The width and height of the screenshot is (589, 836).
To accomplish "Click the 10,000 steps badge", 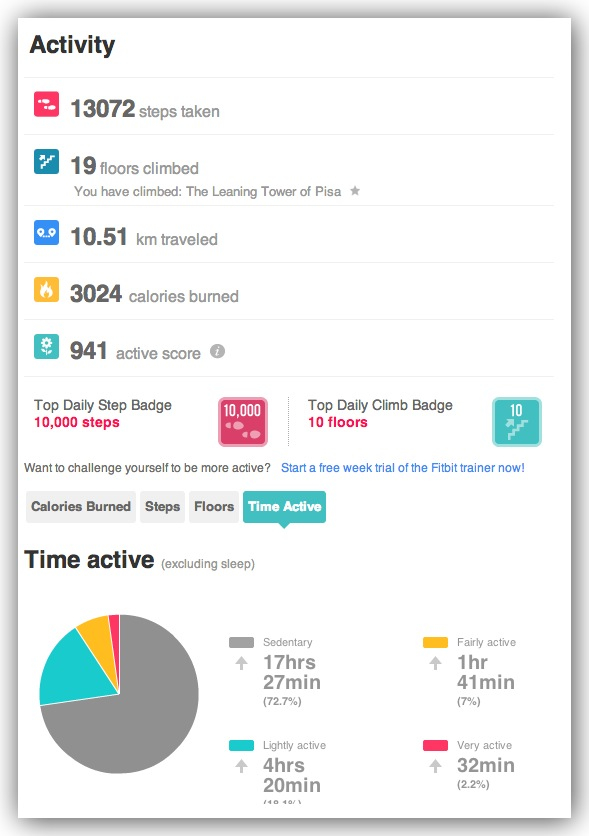I will click(x=243, y=422).
